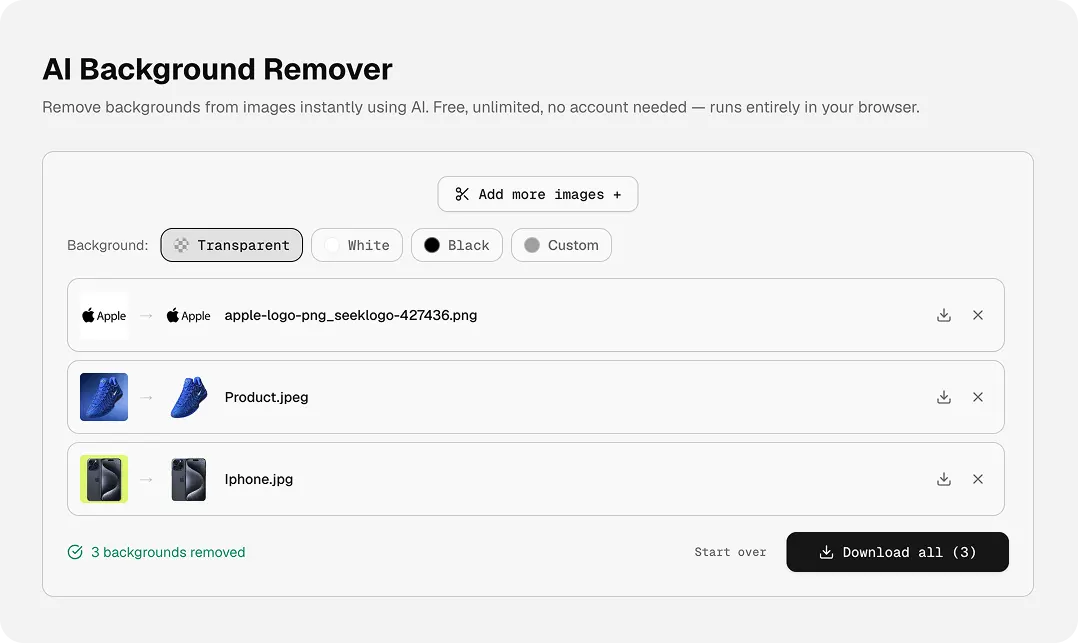
Task: Download the Iphone.jpg result
Action: point(944,479)
